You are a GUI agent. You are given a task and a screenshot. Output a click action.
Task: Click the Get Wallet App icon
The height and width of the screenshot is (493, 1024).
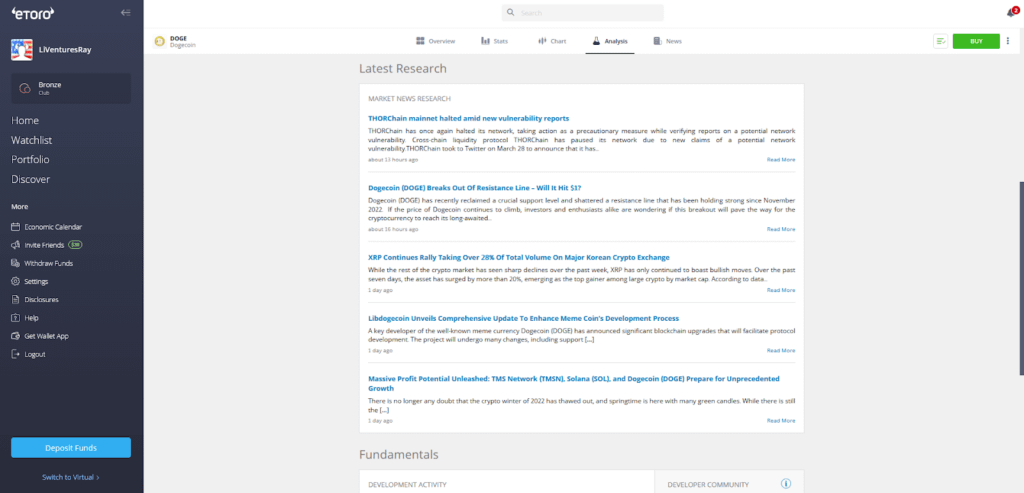16,336
